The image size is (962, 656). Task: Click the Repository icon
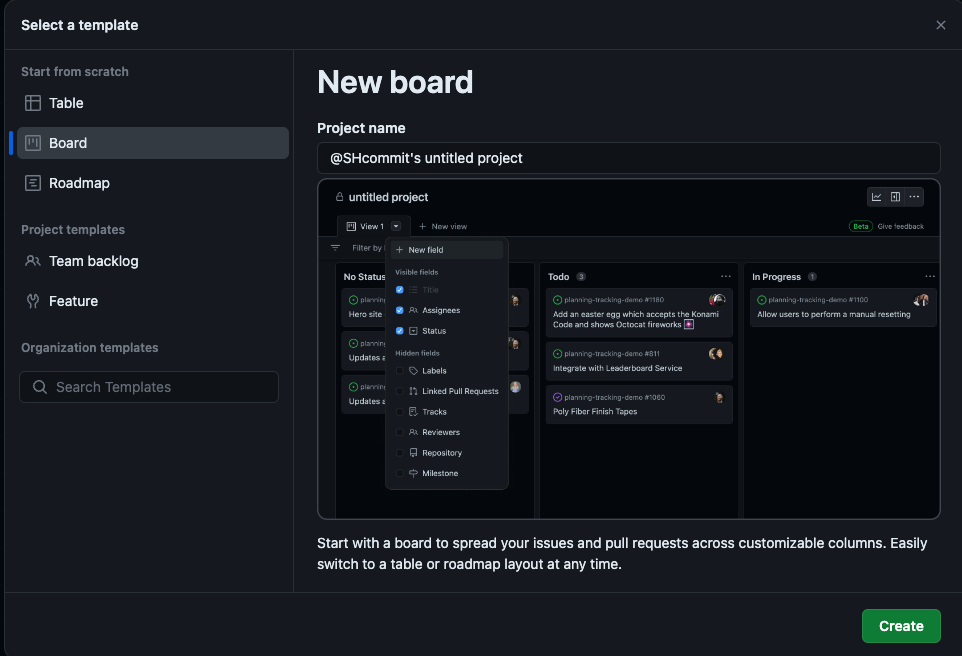click(x=414, y=453)
